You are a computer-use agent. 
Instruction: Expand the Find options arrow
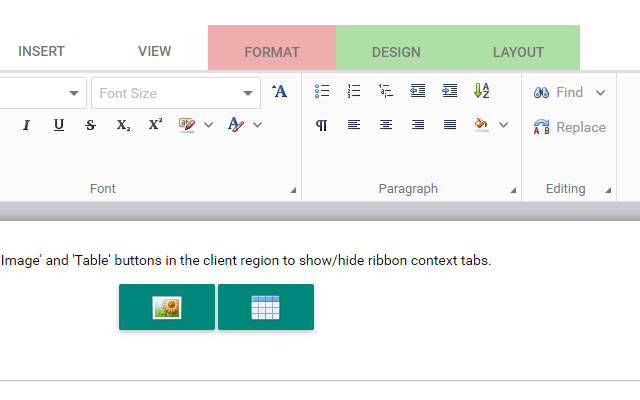pyautogui.click(x=600, y=93)
